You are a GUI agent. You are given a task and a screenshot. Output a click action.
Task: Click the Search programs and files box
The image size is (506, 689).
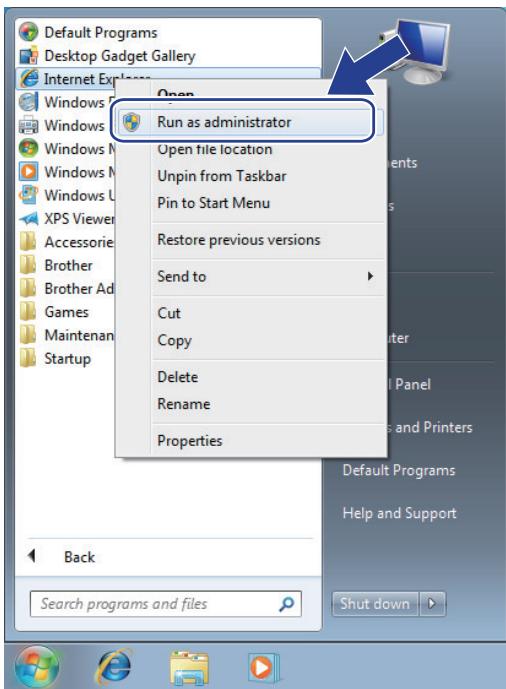(166, 604)
